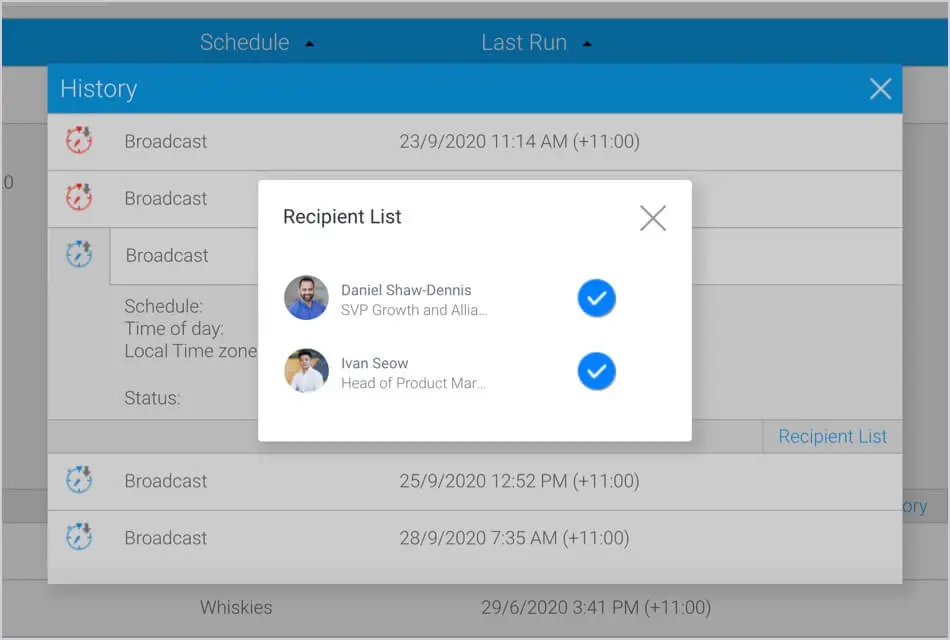Click Daniel Shaw-Dennis profile photo
The image size is (950, 640).
tap(306, 298)
